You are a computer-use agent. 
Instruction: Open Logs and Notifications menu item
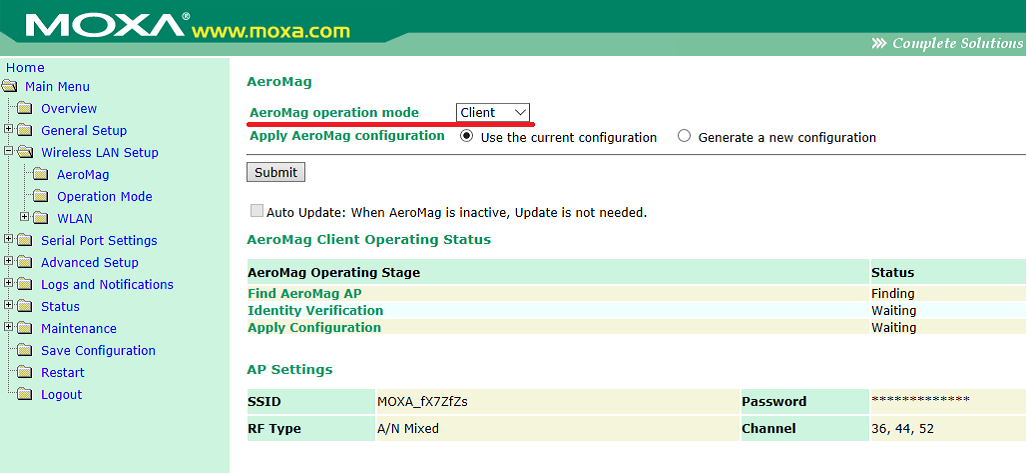coord(106,285)
